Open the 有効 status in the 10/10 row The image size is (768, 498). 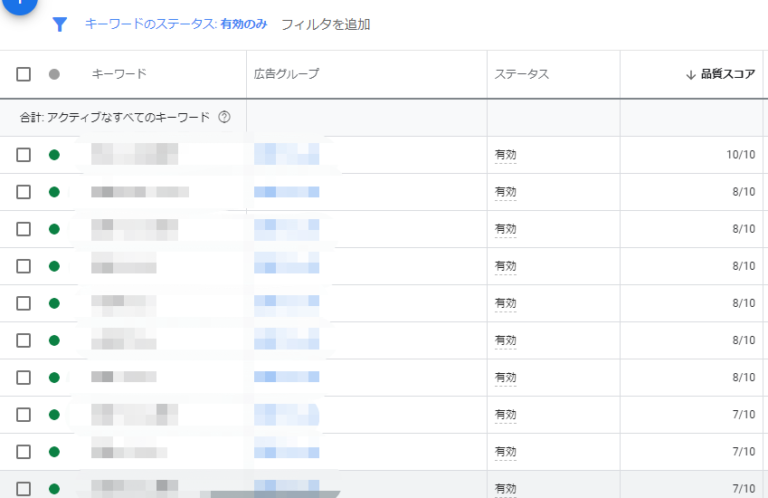505,155
